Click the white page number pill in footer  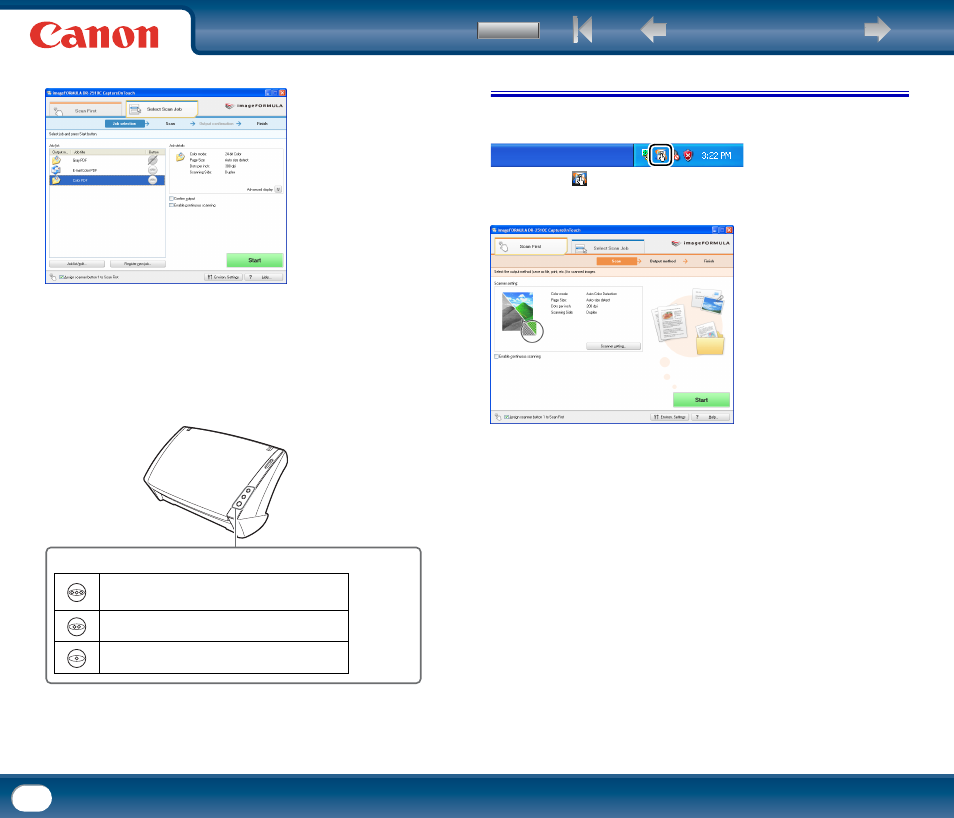(x=32, y=798)
